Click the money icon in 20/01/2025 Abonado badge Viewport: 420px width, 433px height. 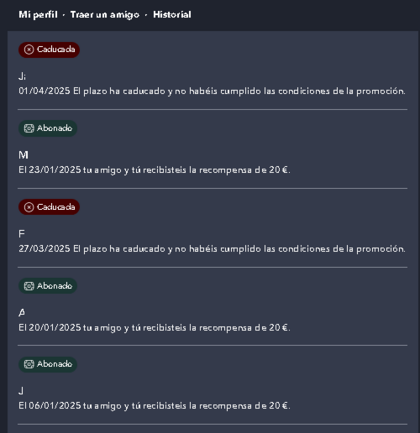(29, 286)
